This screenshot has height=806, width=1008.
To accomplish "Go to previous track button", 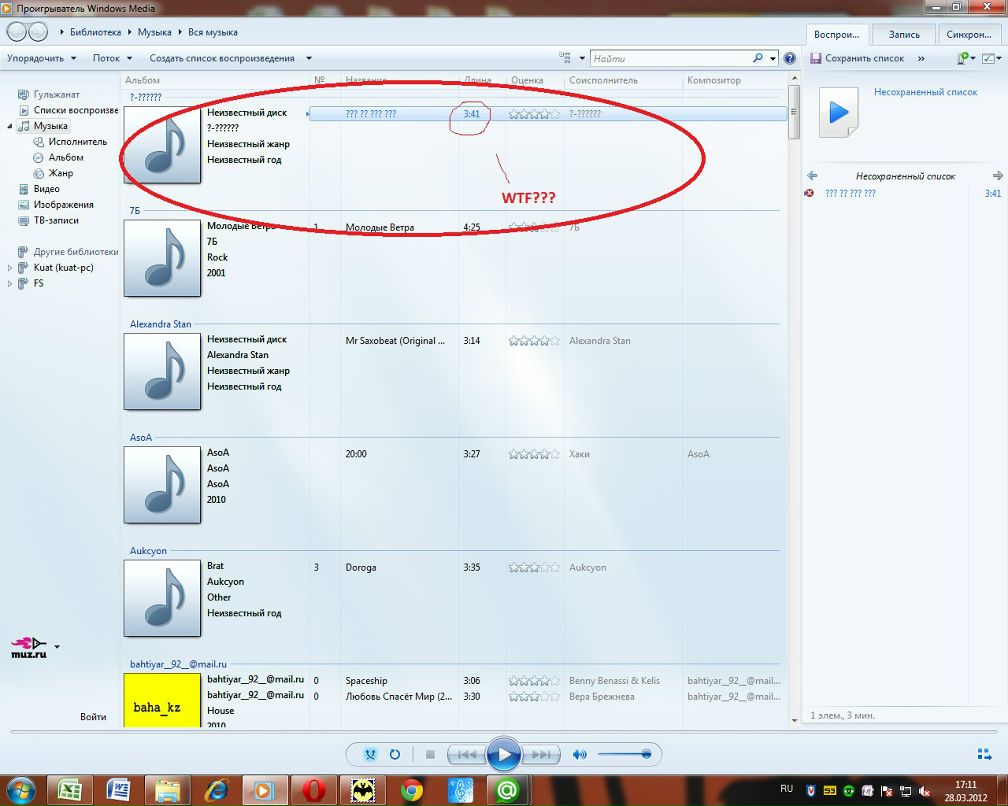I will (x=465, y=755).
